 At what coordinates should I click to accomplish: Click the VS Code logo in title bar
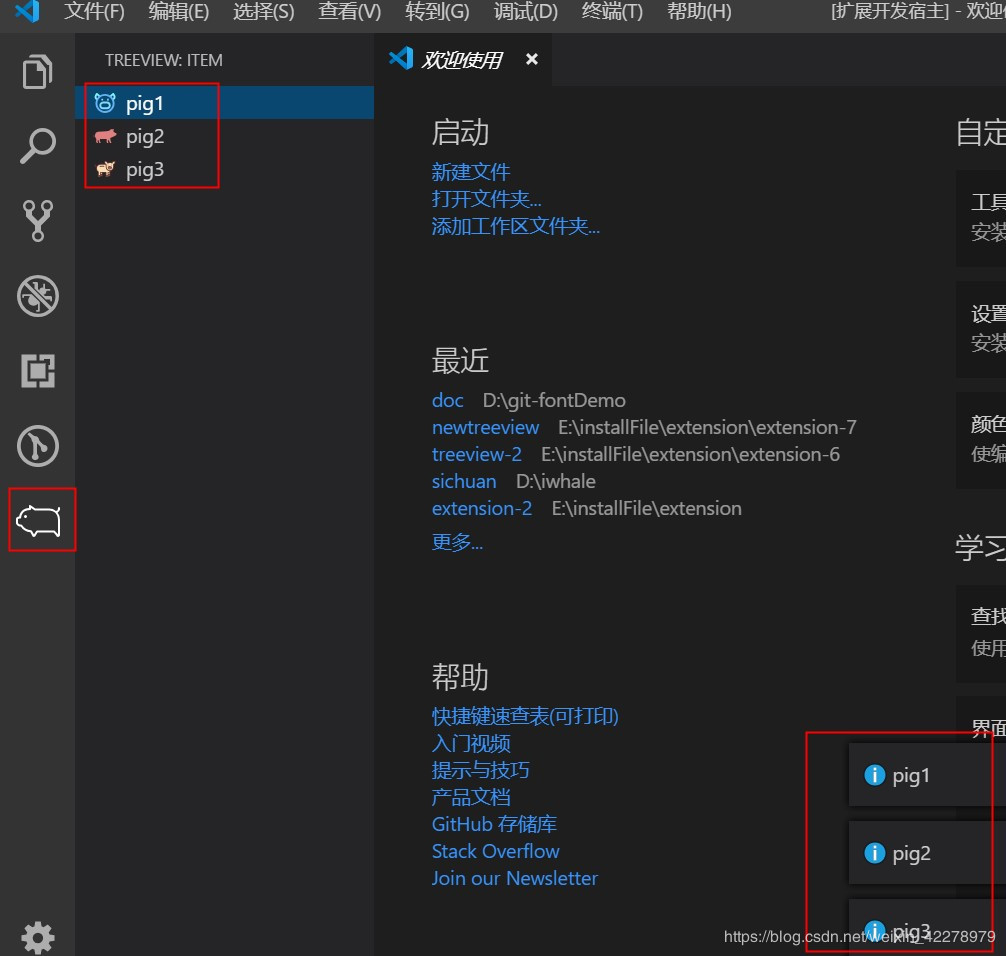27,12
